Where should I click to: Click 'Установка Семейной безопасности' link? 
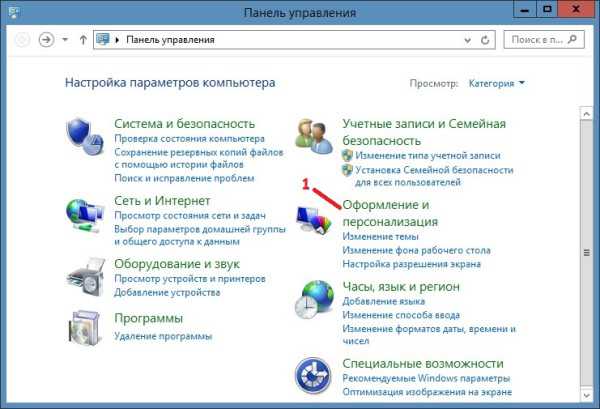tap(434, 176)
